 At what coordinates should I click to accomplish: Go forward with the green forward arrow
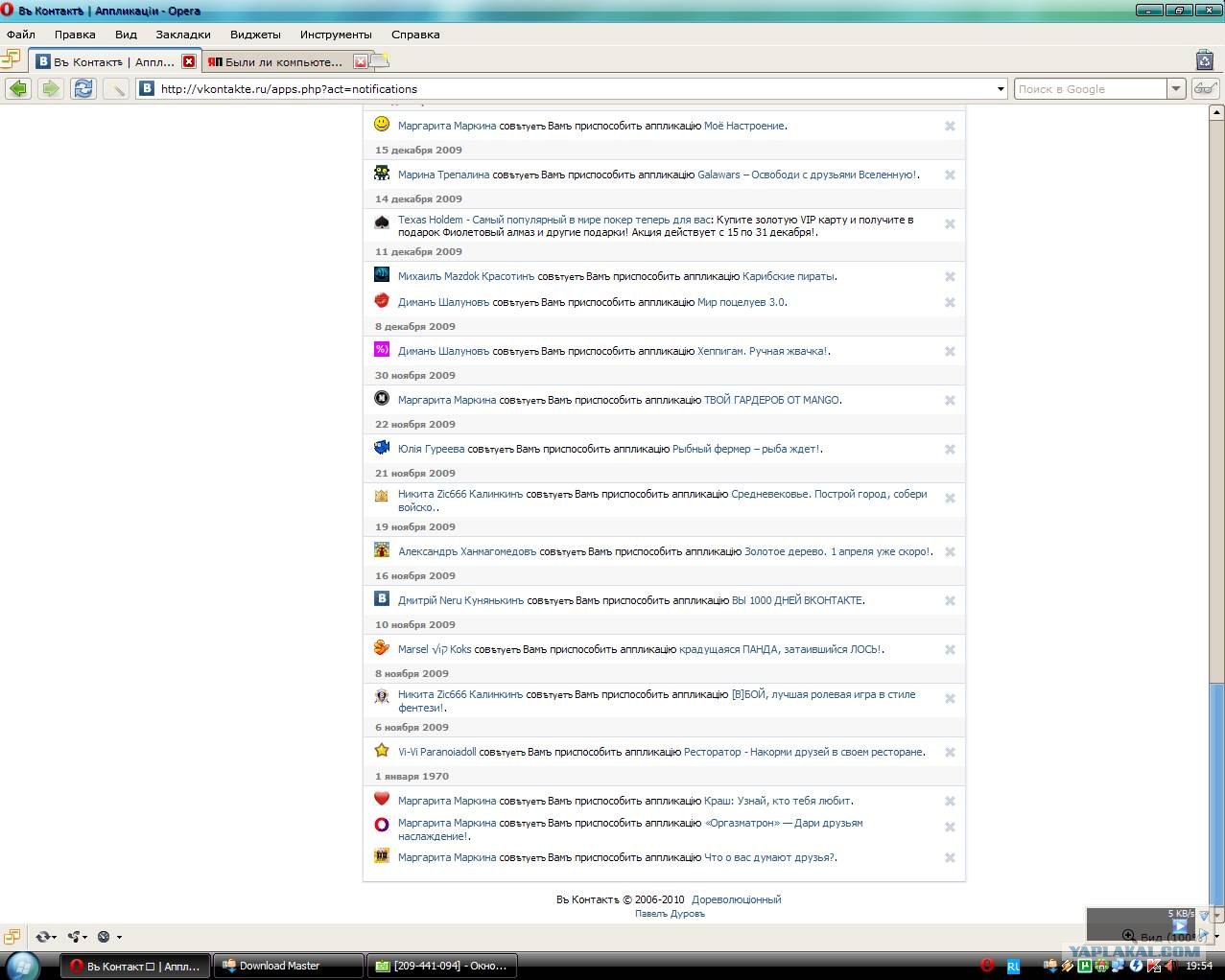click(50, 88)
